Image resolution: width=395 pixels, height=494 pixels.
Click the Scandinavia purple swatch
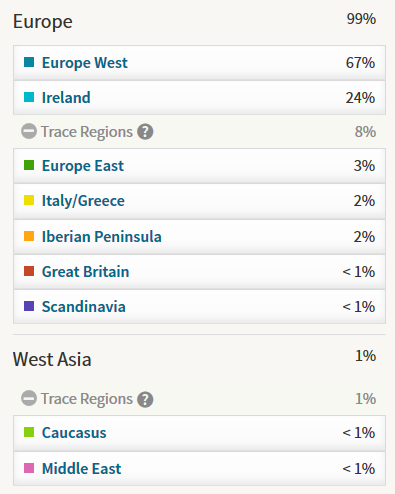pyautogui.click(x=29, y=306)
